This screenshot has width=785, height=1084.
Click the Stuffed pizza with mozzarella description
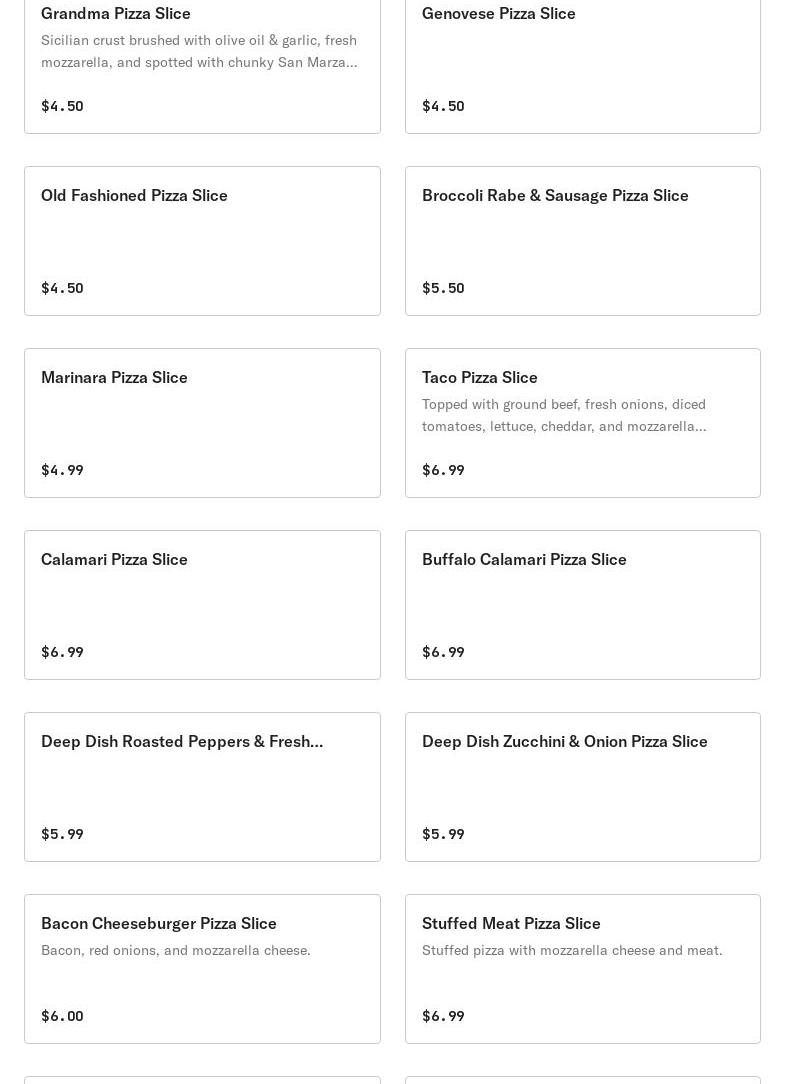(x=572, y=950)
